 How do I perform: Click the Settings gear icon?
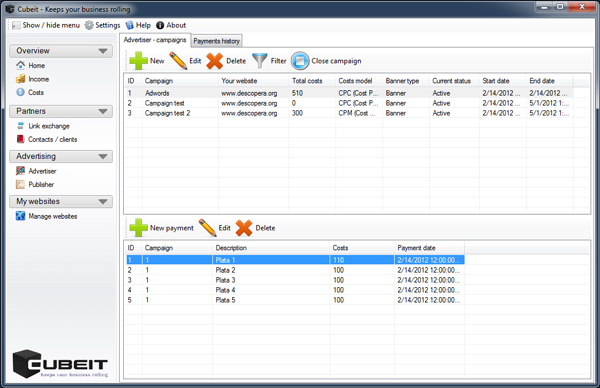[x=89, y=25]
